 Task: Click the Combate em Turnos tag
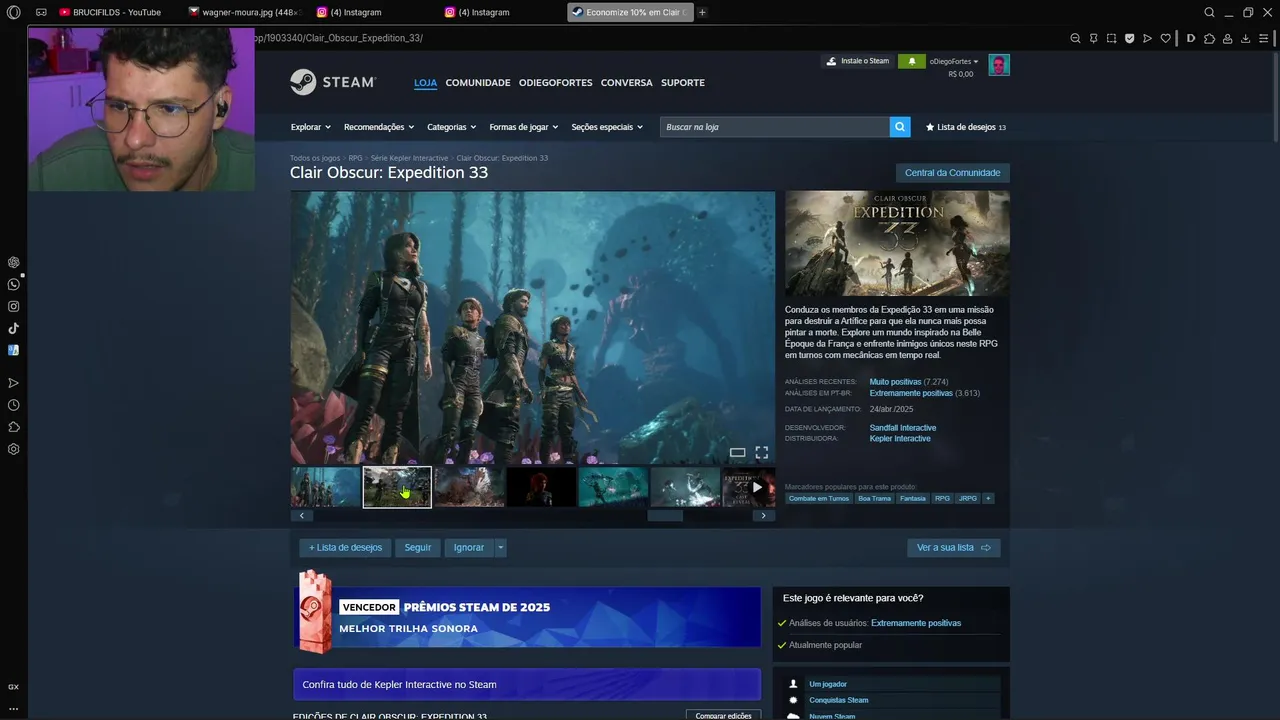pos(818,498)
